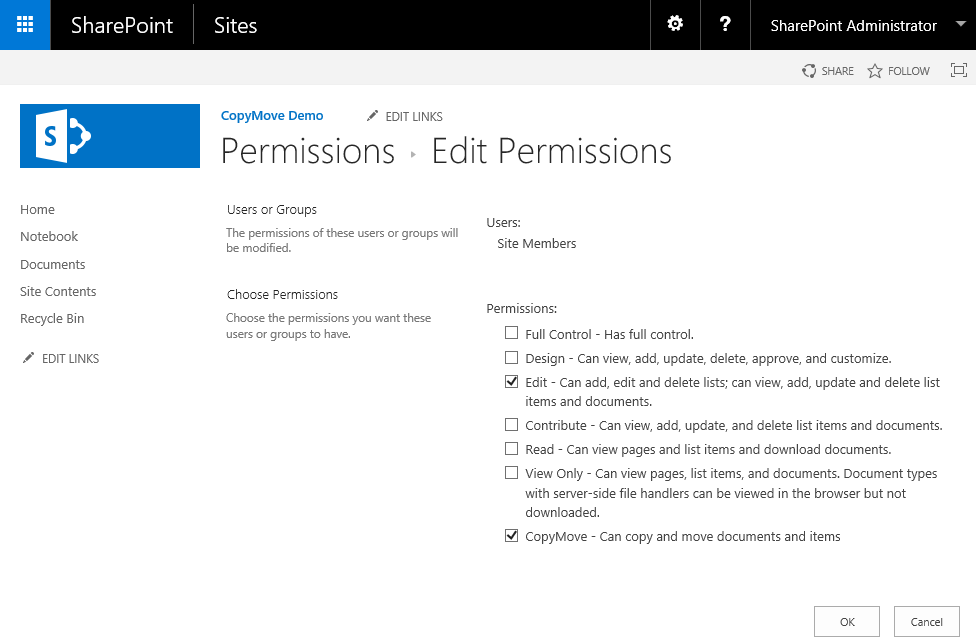976x643 pixels.
Task: Click the pencil icon in sidebar Edit Links
Action: pos(28,358)
